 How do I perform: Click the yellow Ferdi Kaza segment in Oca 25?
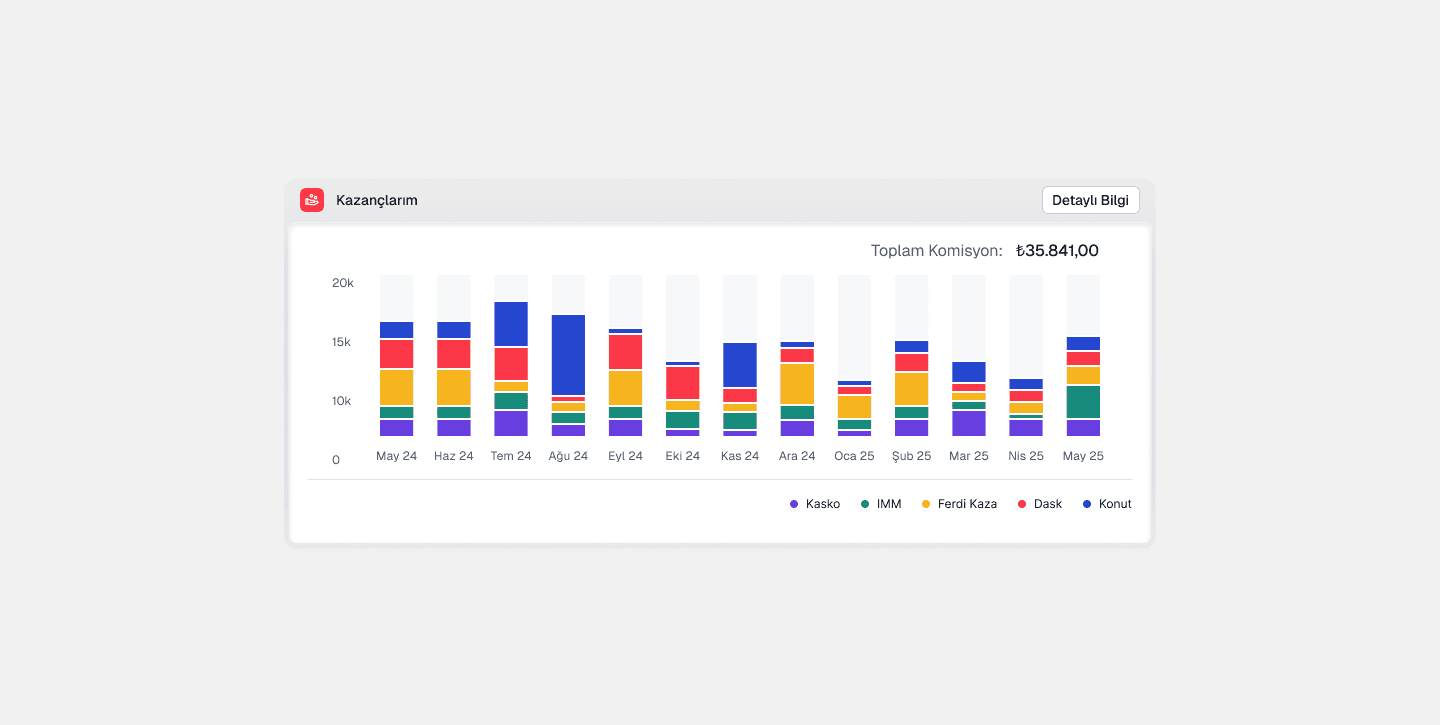point(854,407)
